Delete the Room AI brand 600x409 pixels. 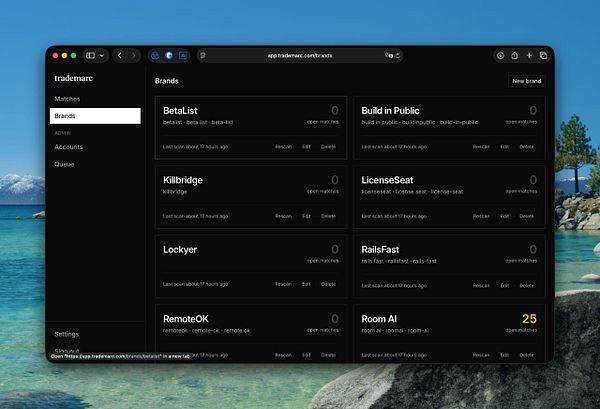click(527, 355)
